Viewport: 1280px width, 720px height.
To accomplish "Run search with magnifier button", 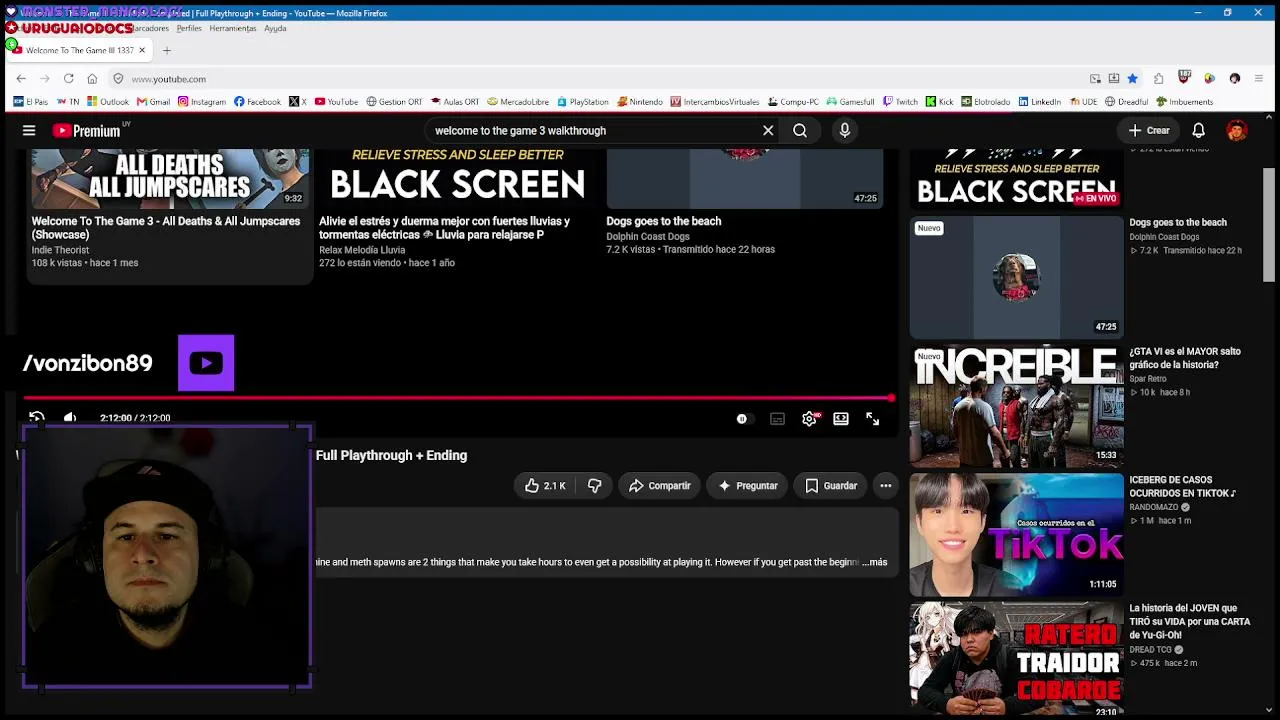I will pos(800,130).
